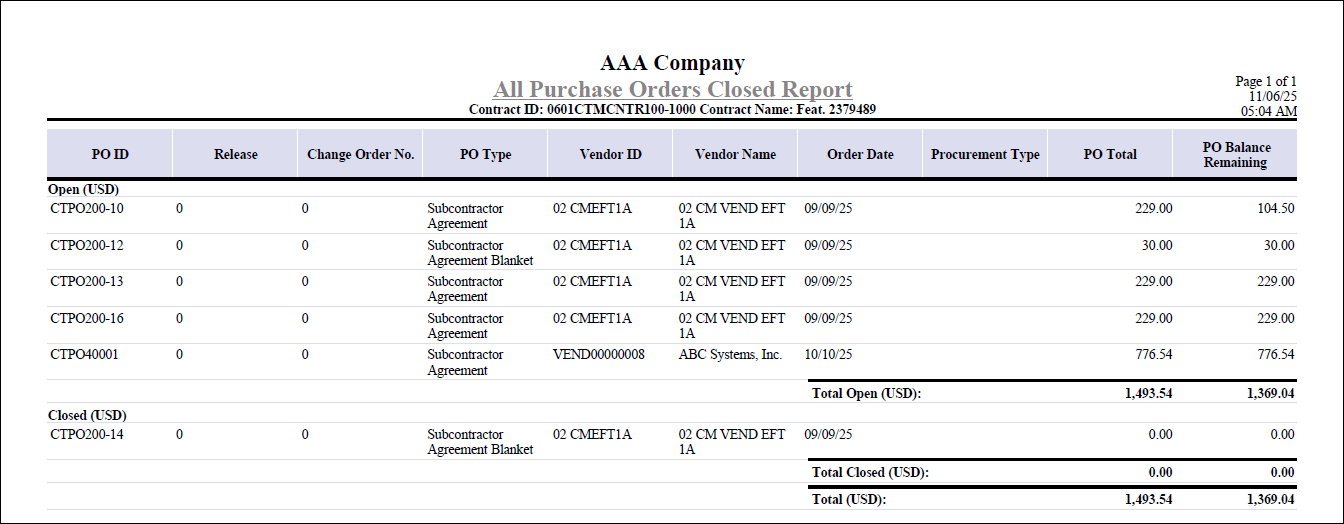Select the PO Balance Remaining header
1344x524 pixels.
coord(1235,154)
